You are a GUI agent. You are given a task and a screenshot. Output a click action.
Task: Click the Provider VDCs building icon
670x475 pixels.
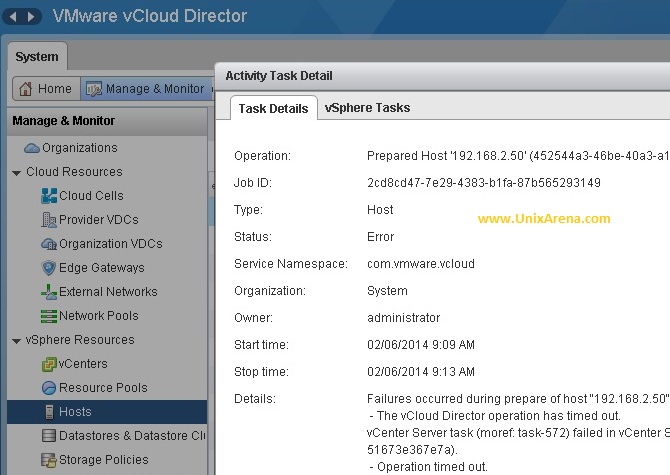[49, 220]
